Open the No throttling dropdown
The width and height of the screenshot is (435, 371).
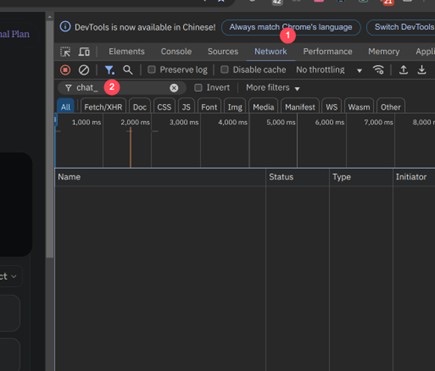click(329, 70)
